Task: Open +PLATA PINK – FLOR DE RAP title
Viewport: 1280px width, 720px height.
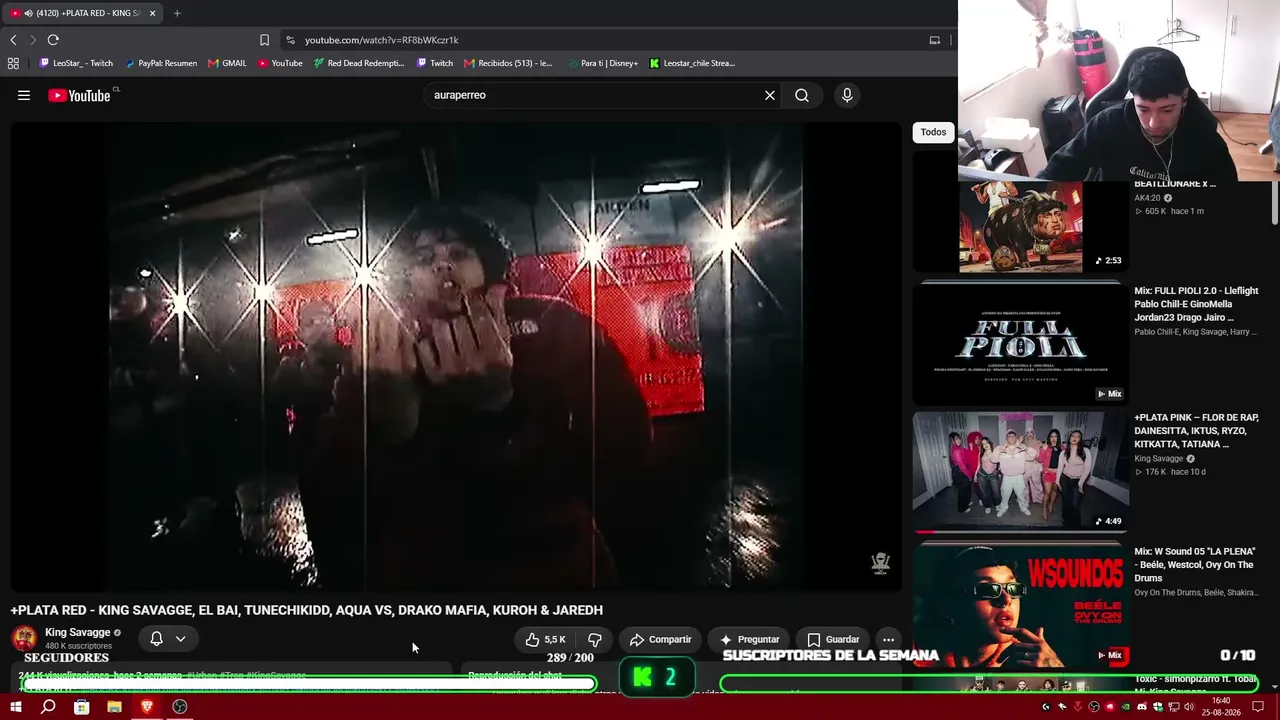Action: click(x=1196, y=430)
